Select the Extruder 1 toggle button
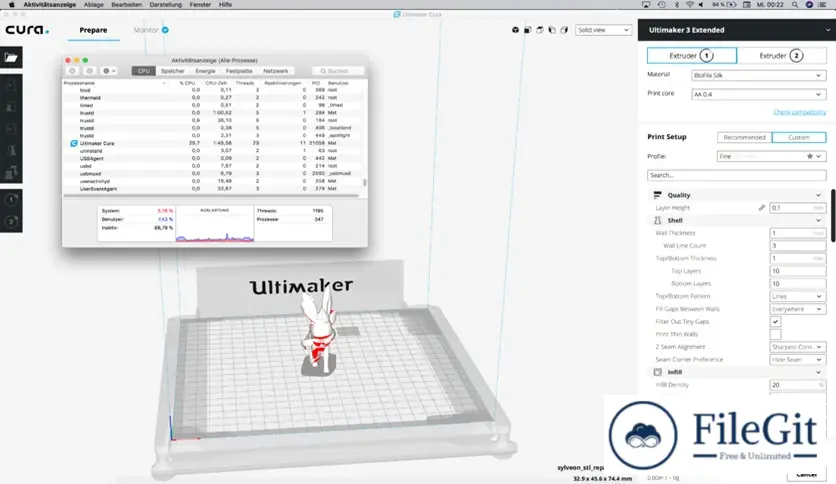 tap(692, 55)
